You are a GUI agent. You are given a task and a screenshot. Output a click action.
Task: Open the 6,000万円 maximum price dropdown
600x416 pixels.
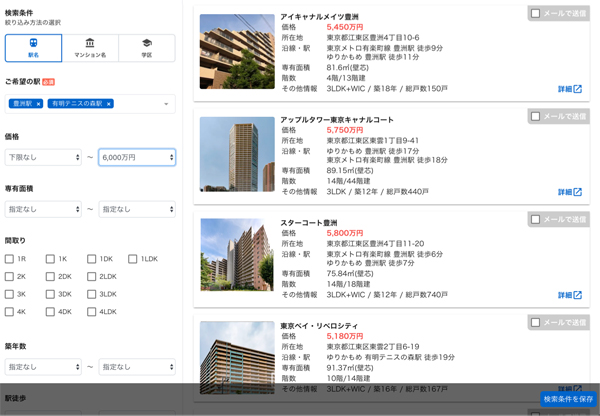pyautogui.click(x=137, y=157)
